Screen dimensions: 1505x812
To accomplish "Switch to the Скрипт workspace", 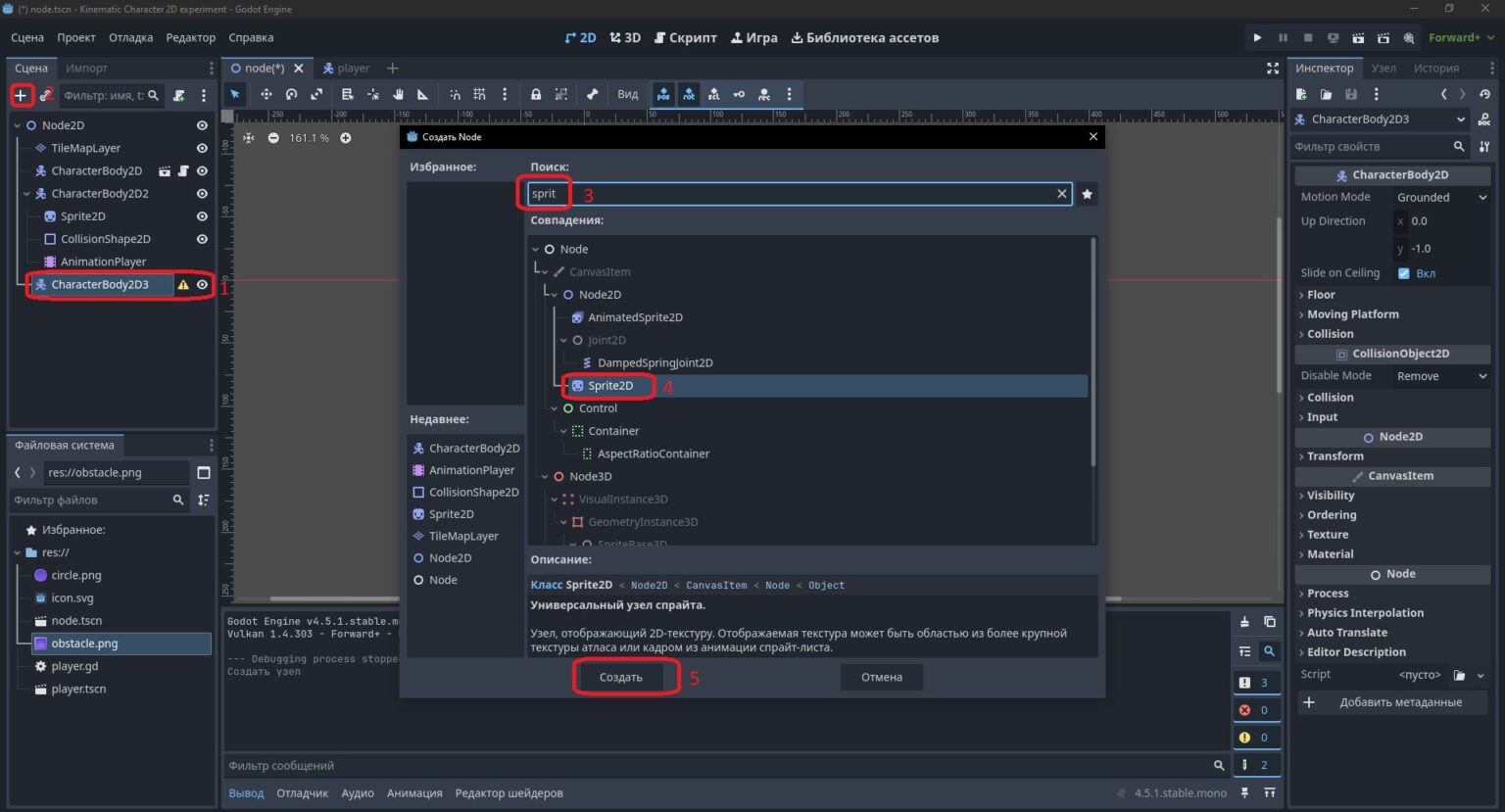I will [685, 37].
